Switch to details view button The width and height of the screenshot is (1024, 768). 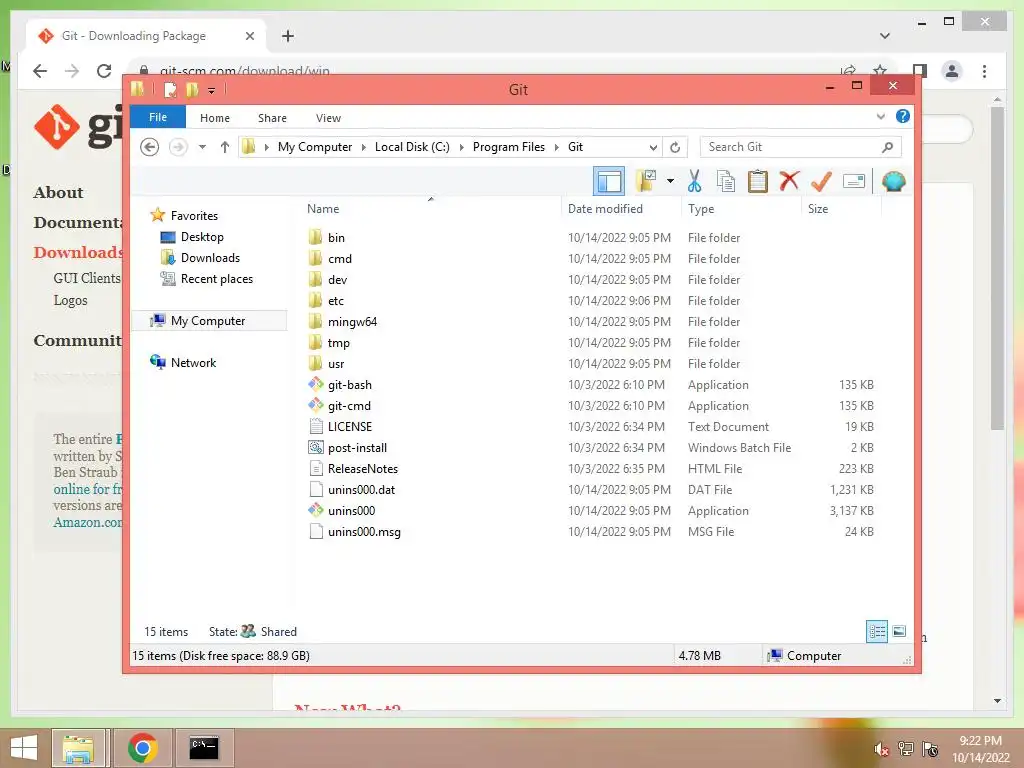click(877, 631)
